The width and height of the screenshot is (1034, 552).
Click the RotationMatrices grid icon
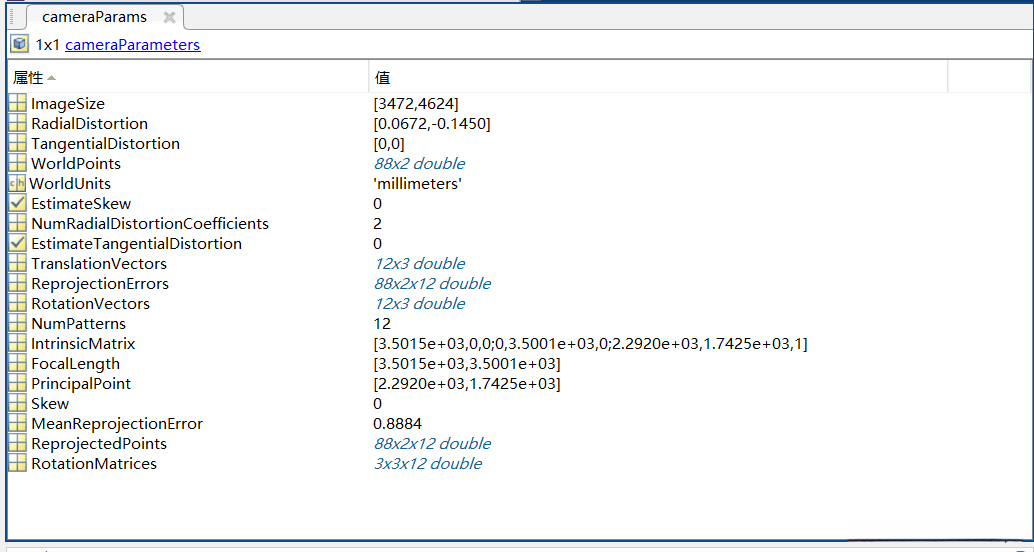coord(17,464)
